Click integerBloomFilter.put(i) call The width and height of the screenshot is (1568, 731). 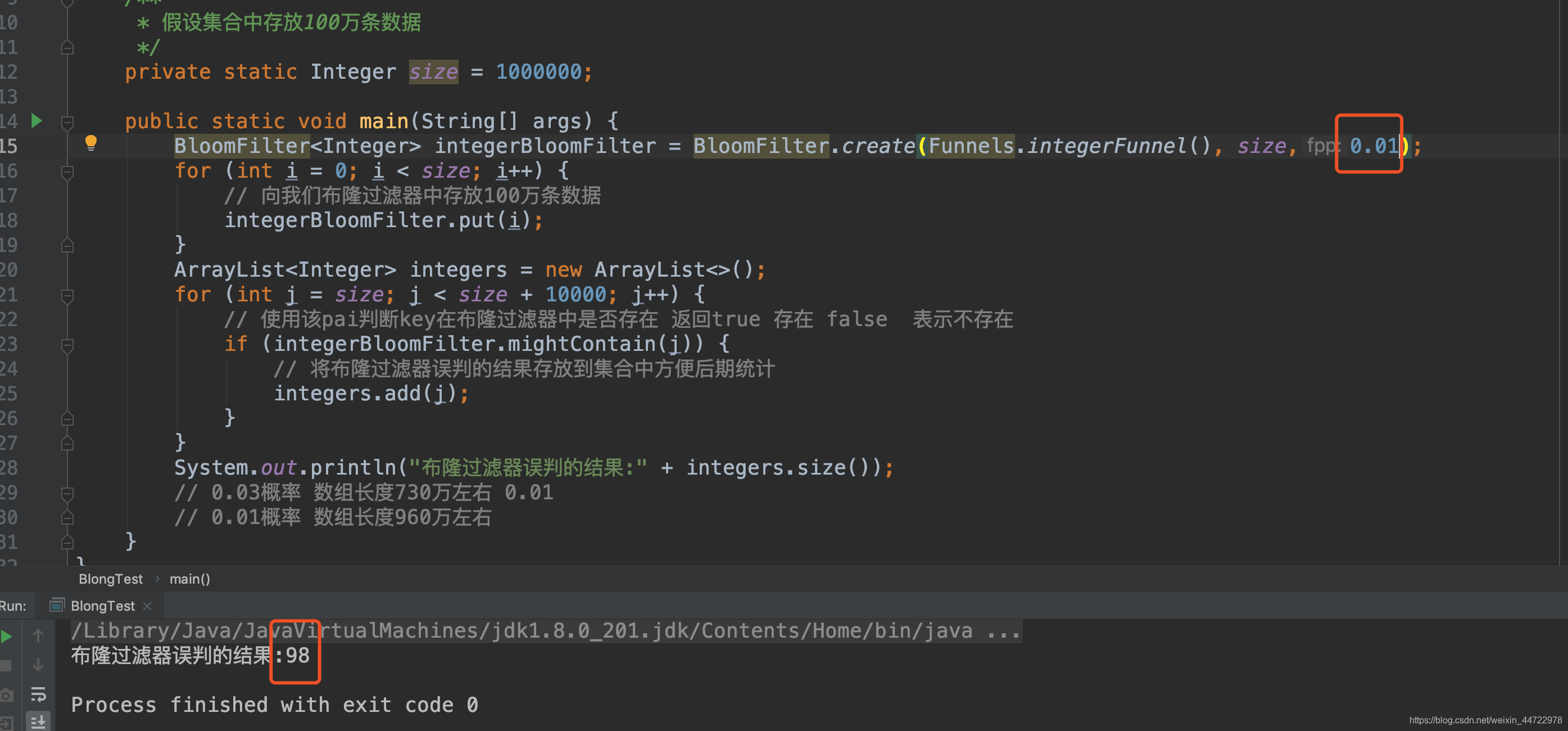[x=378, y=220]
